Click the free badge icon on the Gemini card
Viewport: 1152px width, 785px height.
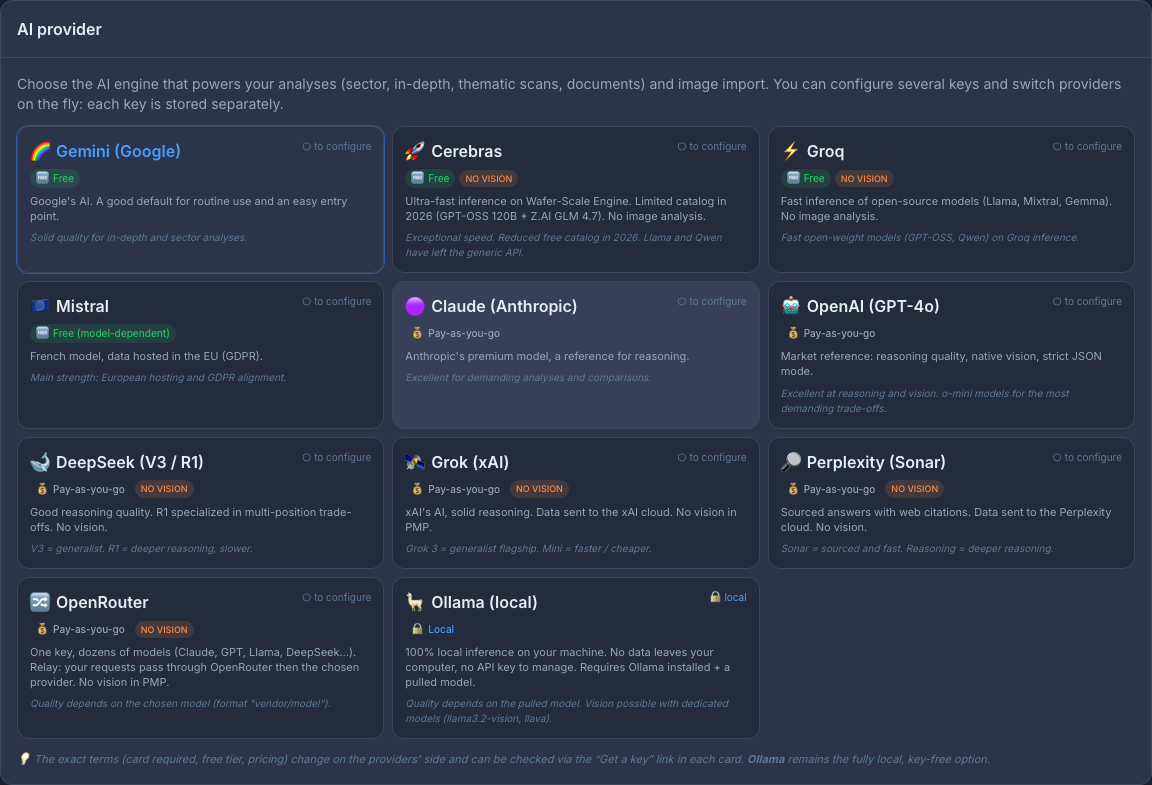pyautogui.click(x=43, y=178)
